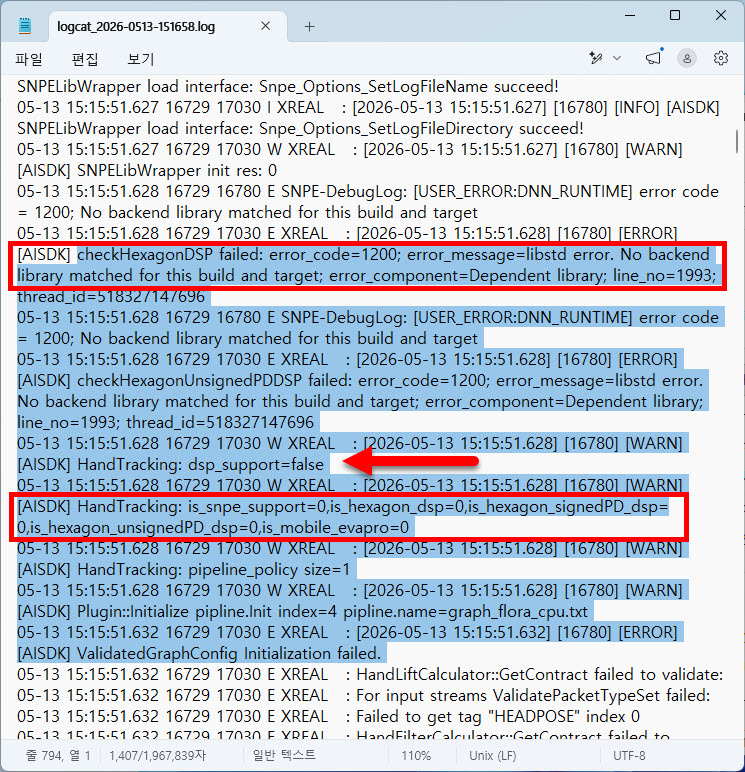745x772 pixels.
Task: Click the line and column indicator 줄 794, 열 1
Action: click(x=58, y=755)
